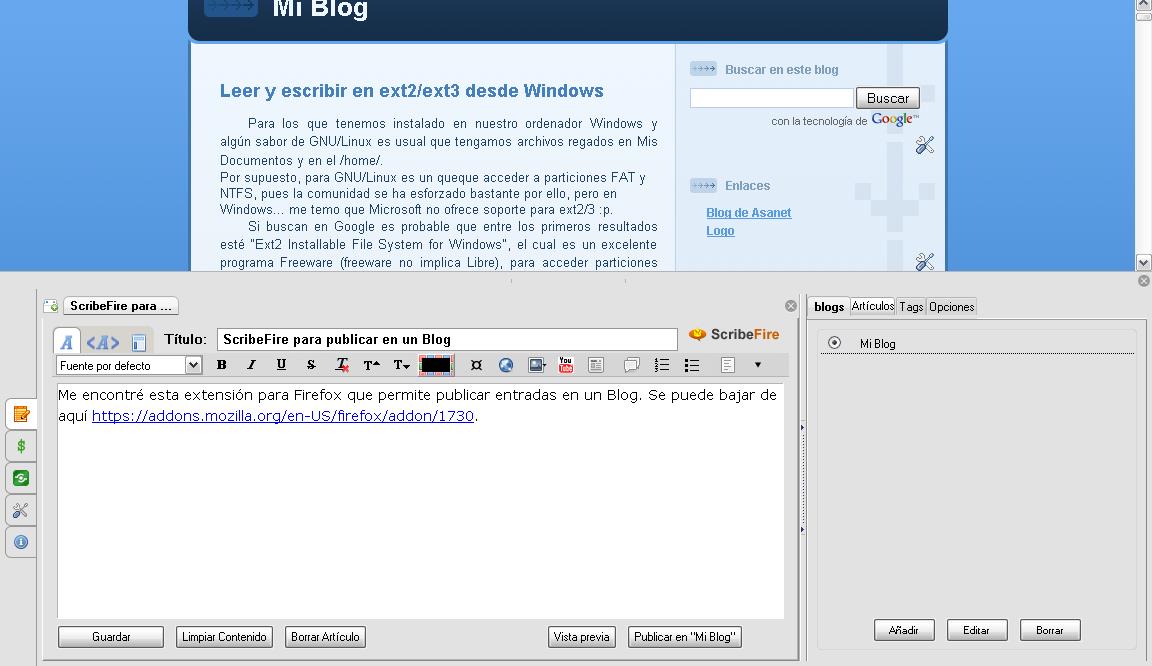Switch to the Artículos tab
The height and width of the screenshot is (666, 1152).
coord(873,306)
